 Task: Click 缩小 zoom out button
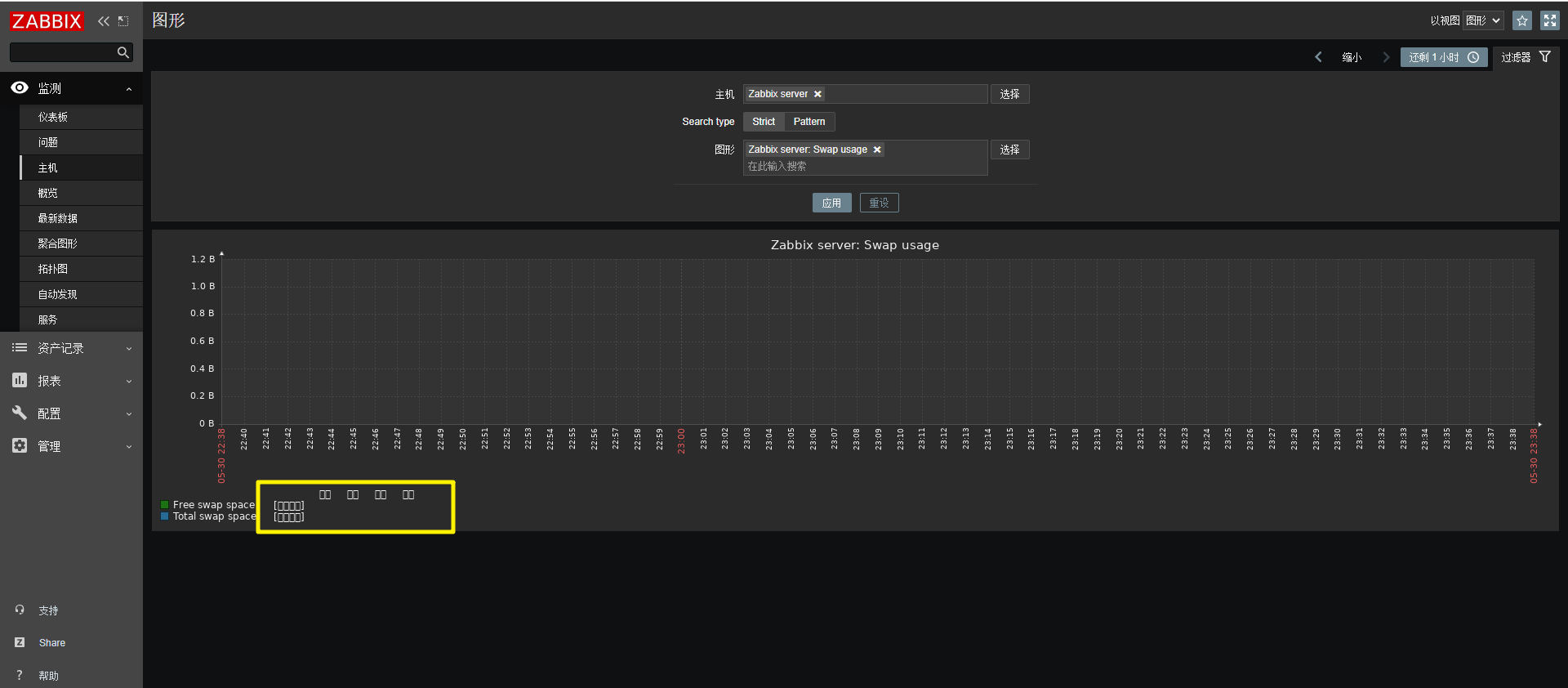tap(1352, 57)
